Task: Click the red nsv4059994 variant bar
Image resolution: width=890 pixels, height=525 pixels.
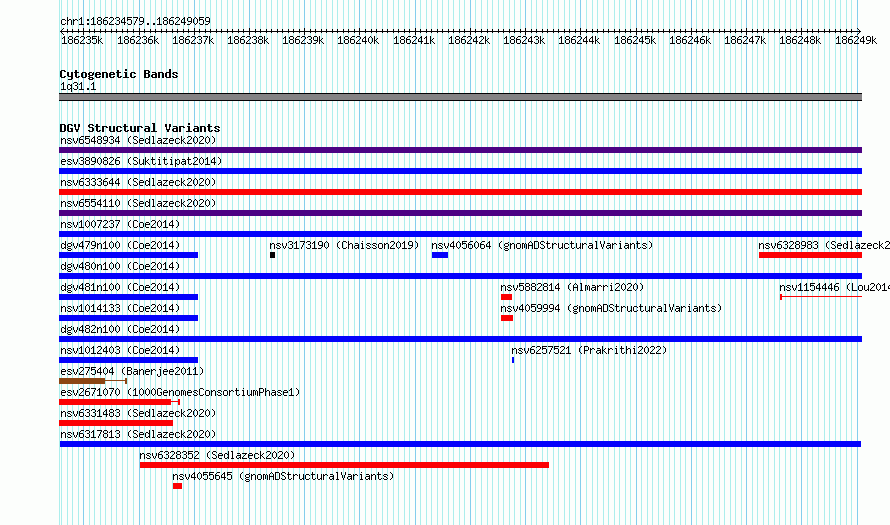Action: click(507, 318)
